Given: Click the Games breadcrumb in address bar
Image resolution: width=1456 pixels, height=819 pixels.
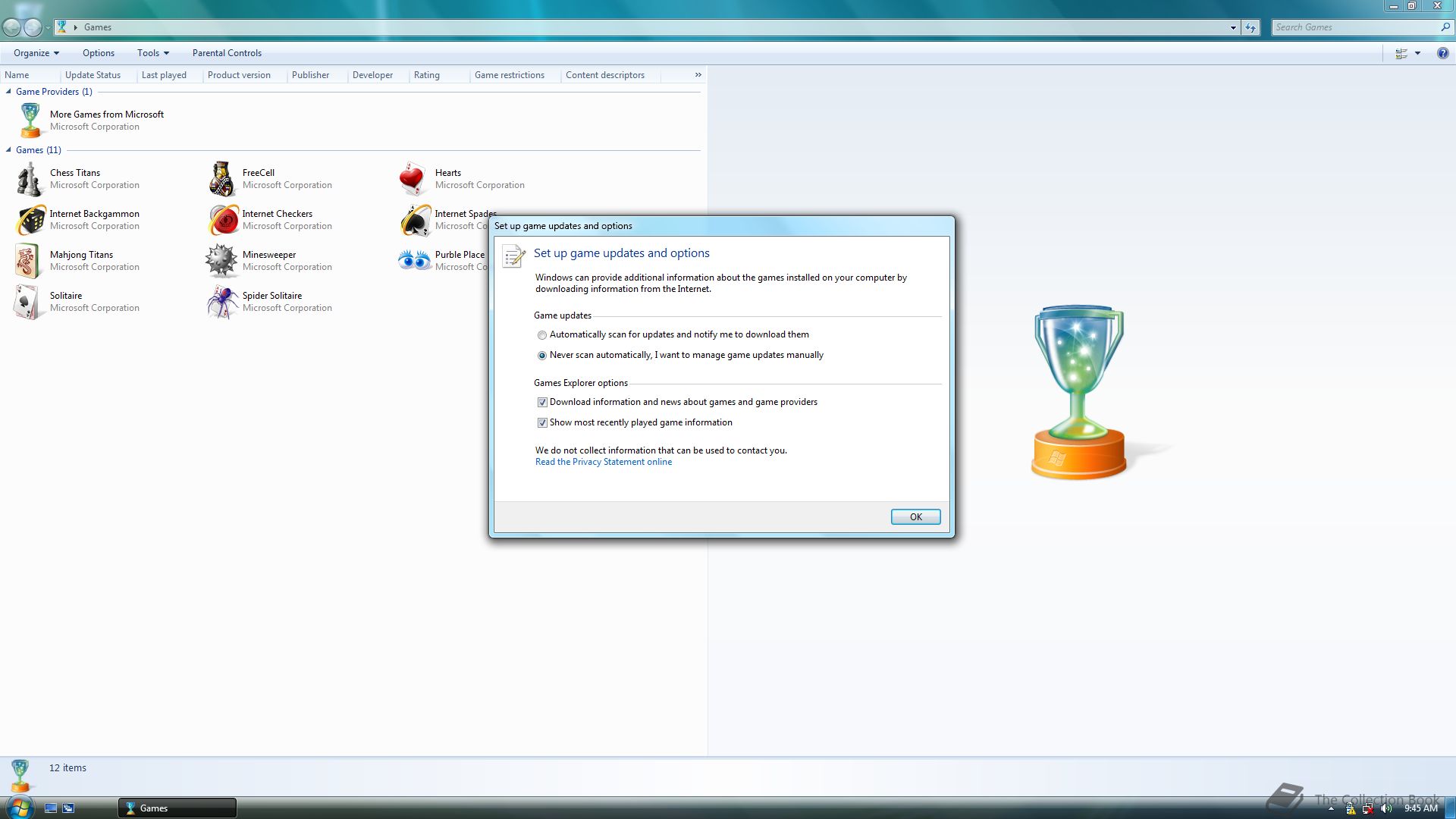Looking at the screenshot, I should click(98, 27).
